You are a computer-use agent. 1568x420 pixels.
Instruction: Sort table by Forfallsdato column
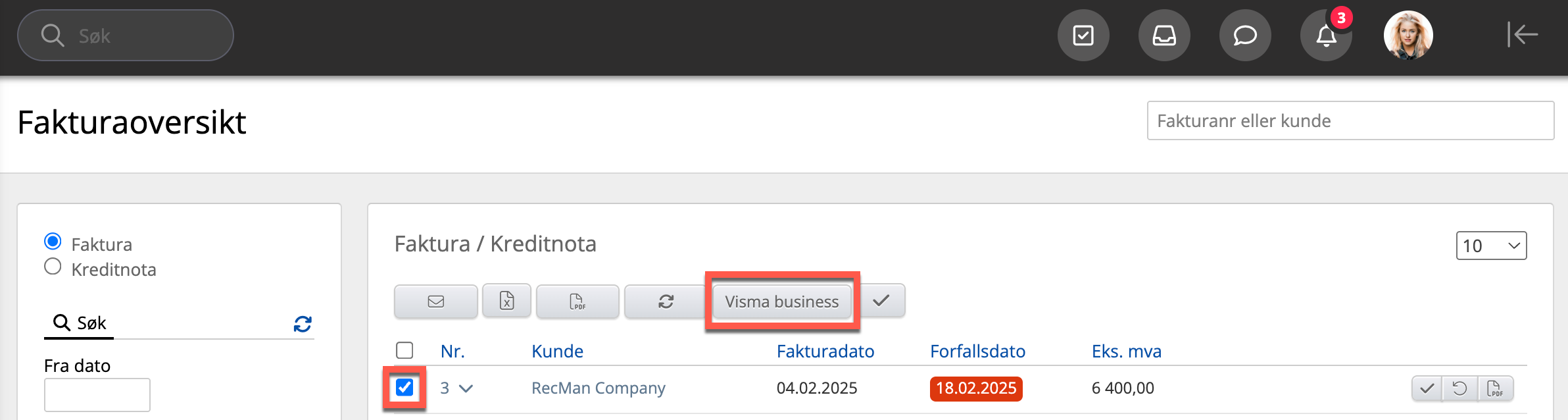977,351
